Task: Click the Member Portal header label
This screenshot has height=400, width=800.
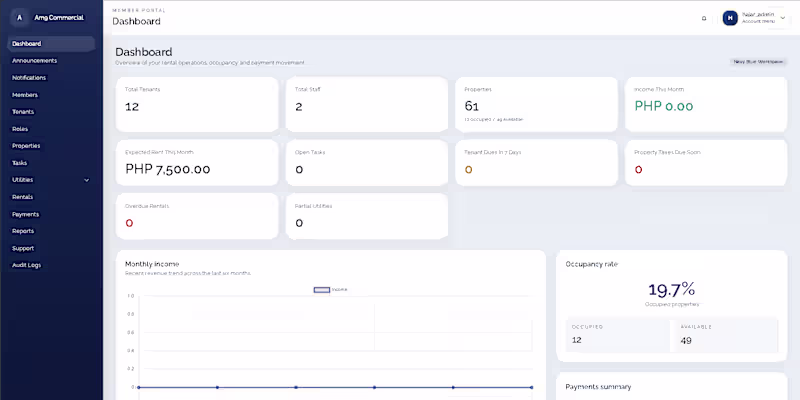Action: coord(139,11)
